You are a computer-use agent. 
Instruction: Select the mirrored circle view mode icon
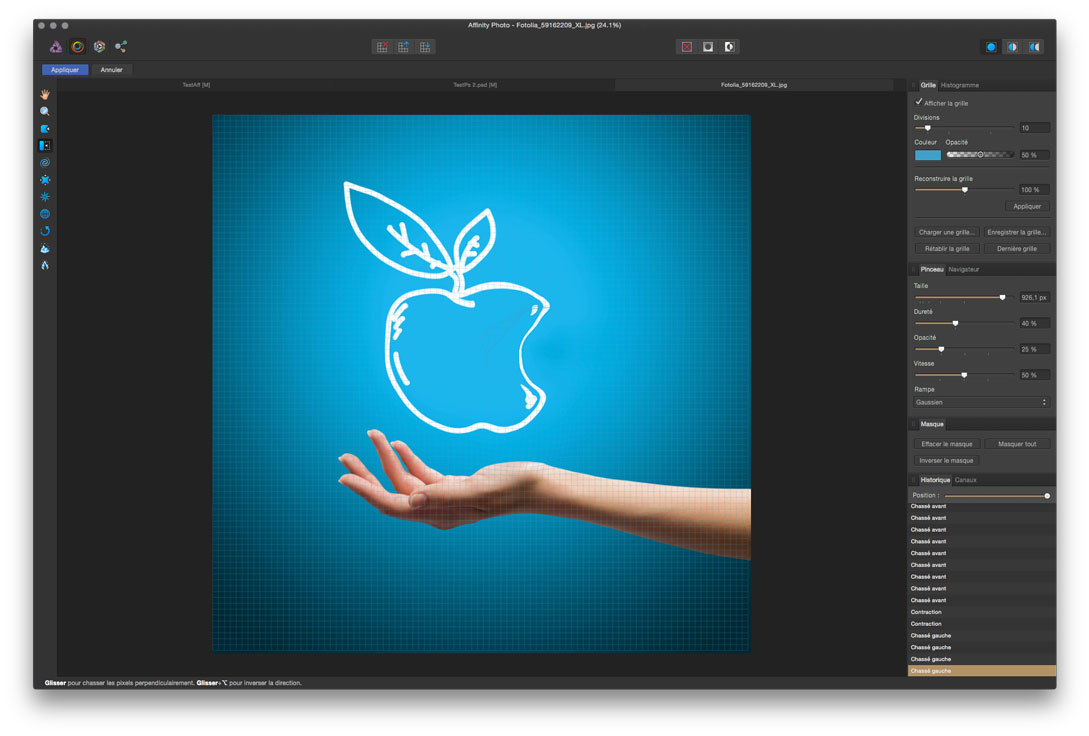1034,47
